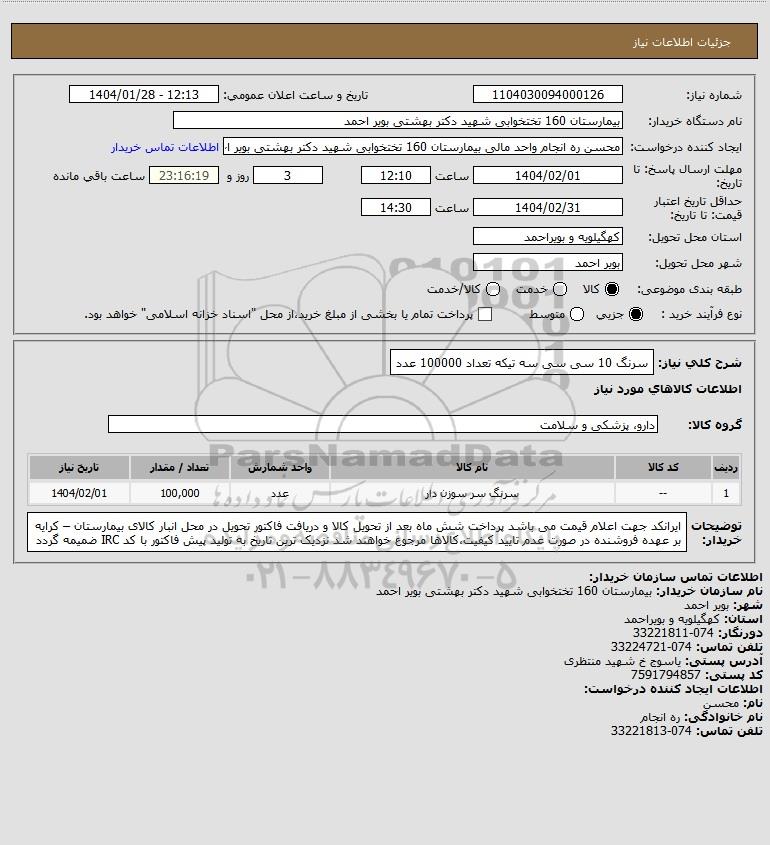Click the 14:30 validity time field
This screenshot has width=770, height=845.
[396, 207]
